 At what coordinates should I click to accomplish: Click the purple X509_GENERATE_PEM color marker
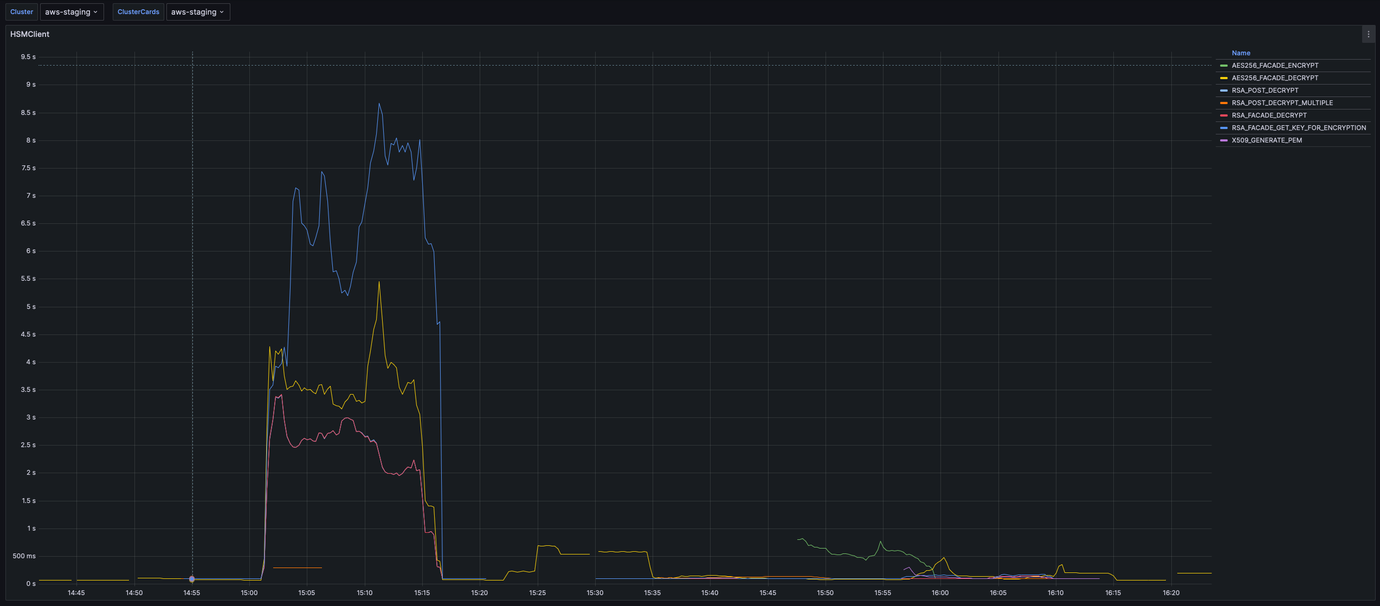click(x=1224, y=140)
